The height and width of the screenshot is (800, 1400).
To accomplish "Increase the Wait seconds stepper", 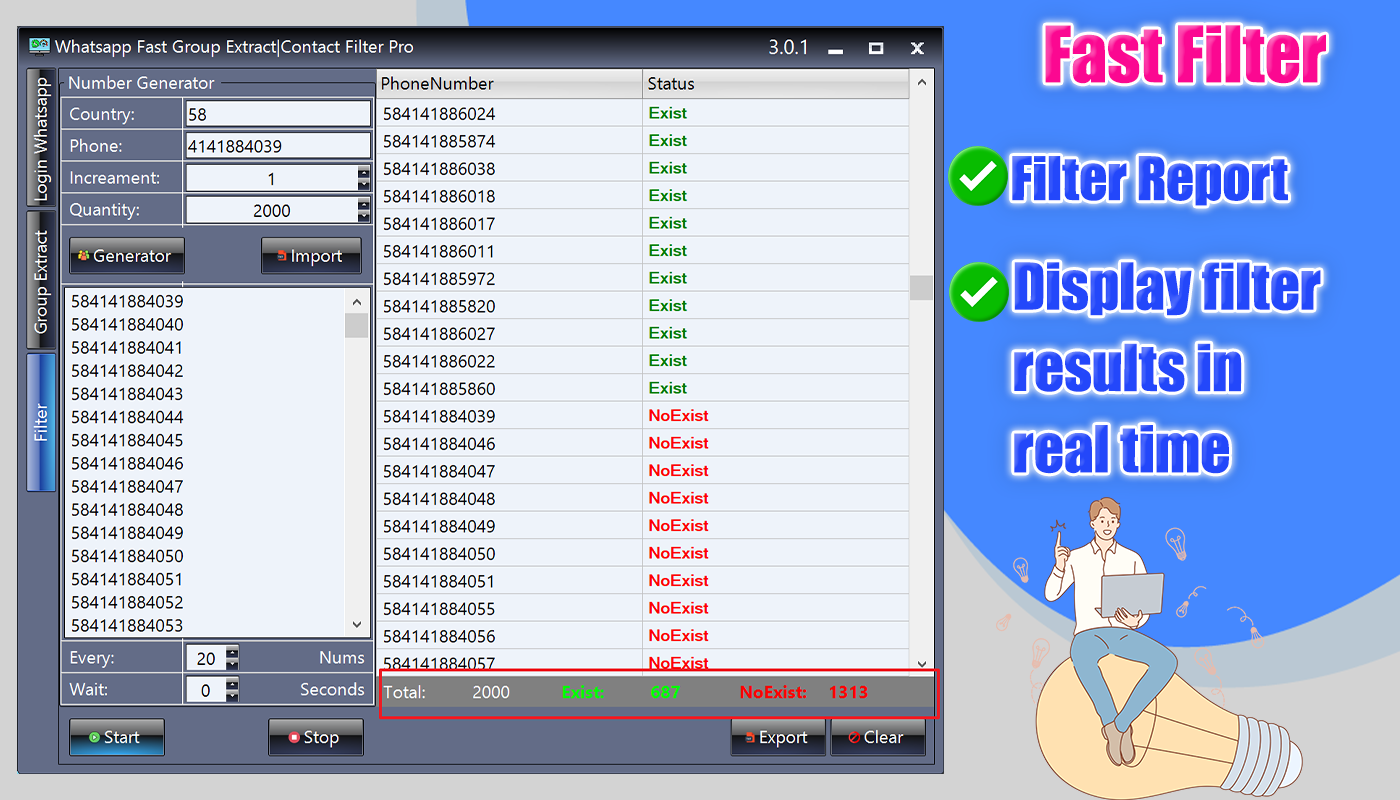I will [x=232, y=684].
